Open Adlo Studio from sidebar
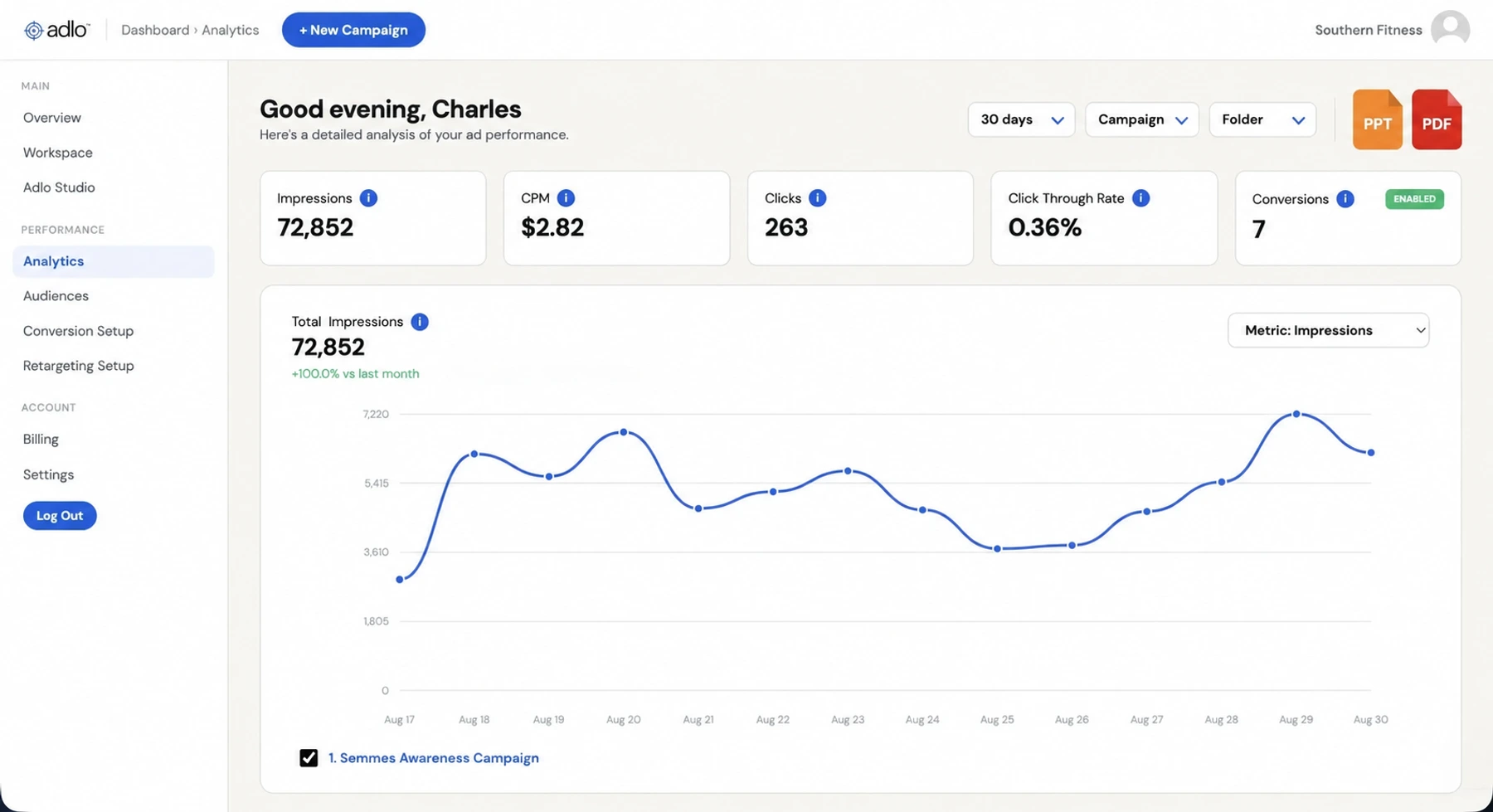 coord(59,187)
